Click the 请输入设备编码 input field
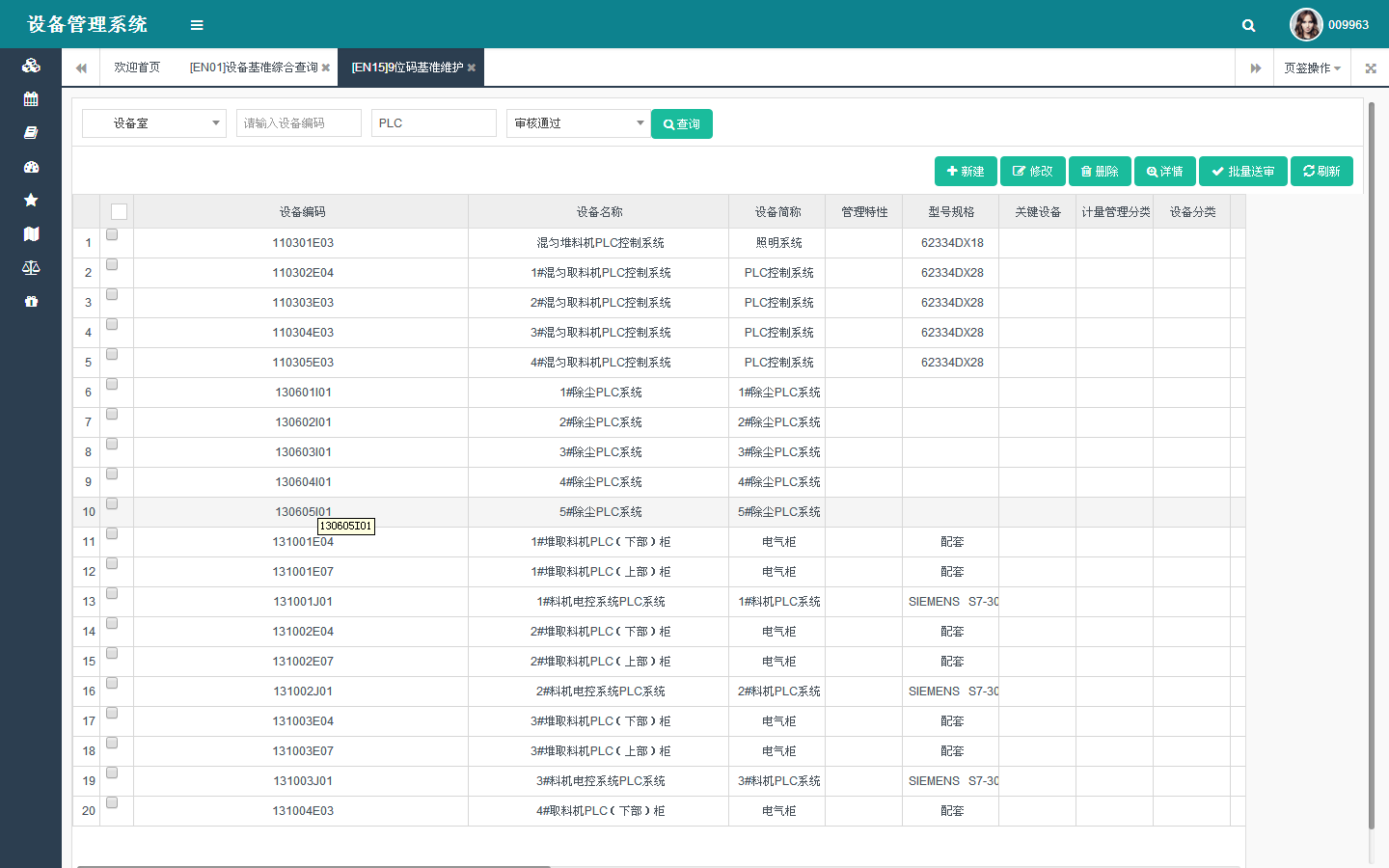 (299, 123)
